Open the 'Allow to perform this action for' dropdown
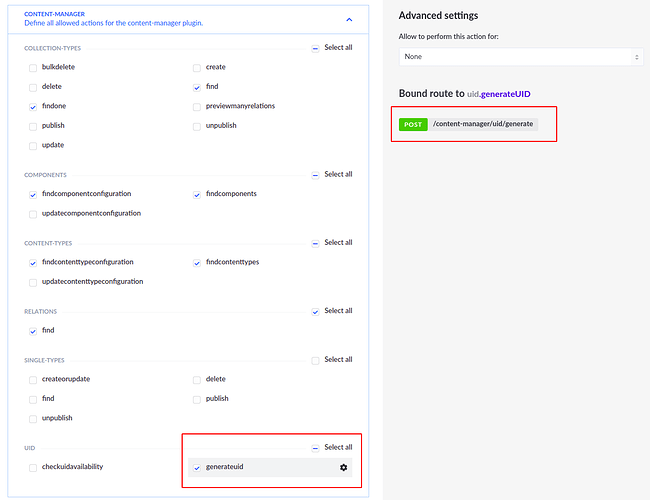Viewport: 650px width, 500px height. click(x=520, y=57)
